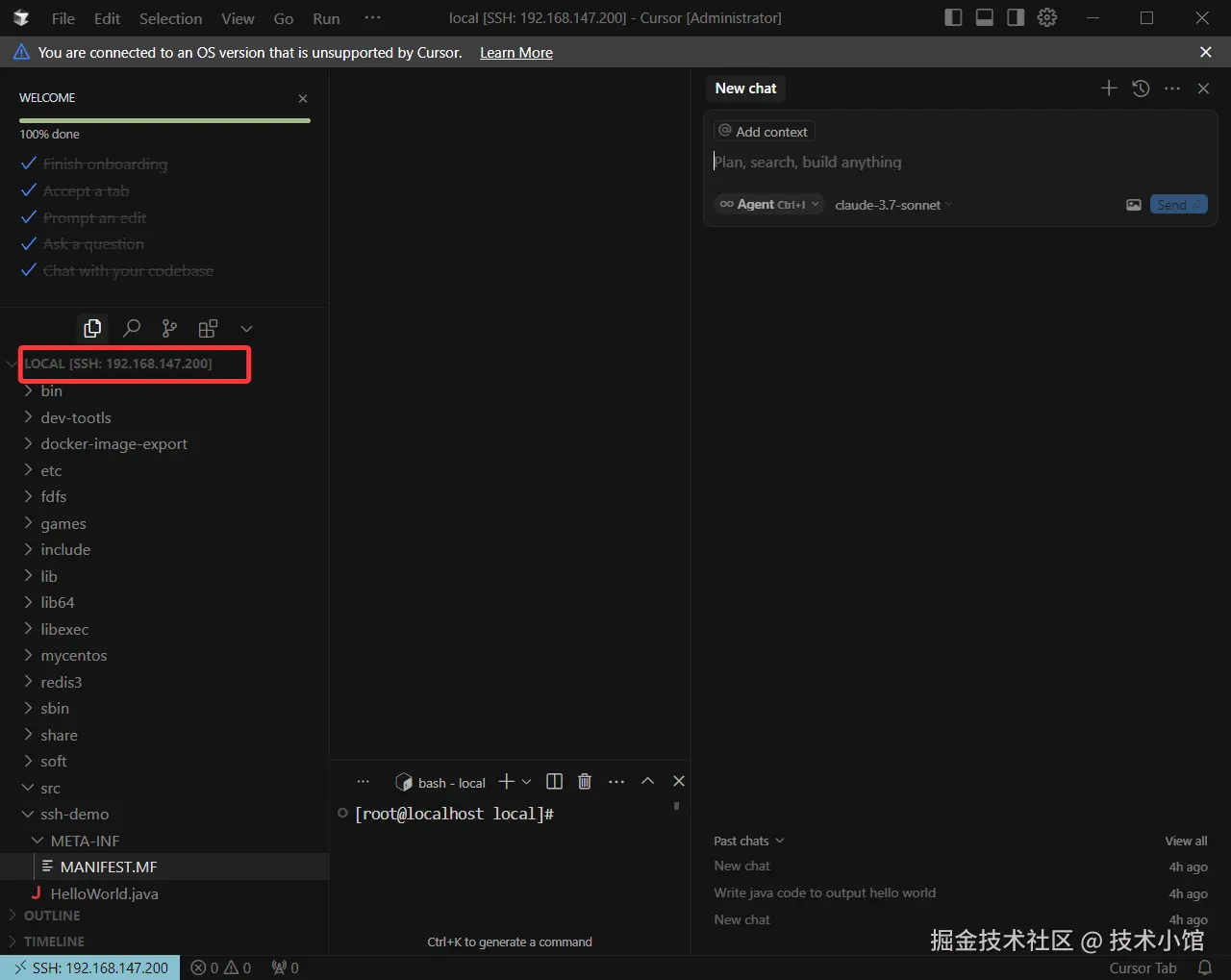This screenshot has width=1231, height=980.
Task: Click the Send button
Action: point(1178,205)
